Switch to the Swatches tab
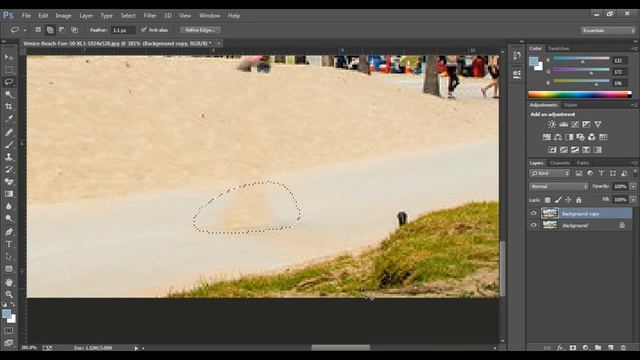Viewport: 640px width, 360px height. 559,49
